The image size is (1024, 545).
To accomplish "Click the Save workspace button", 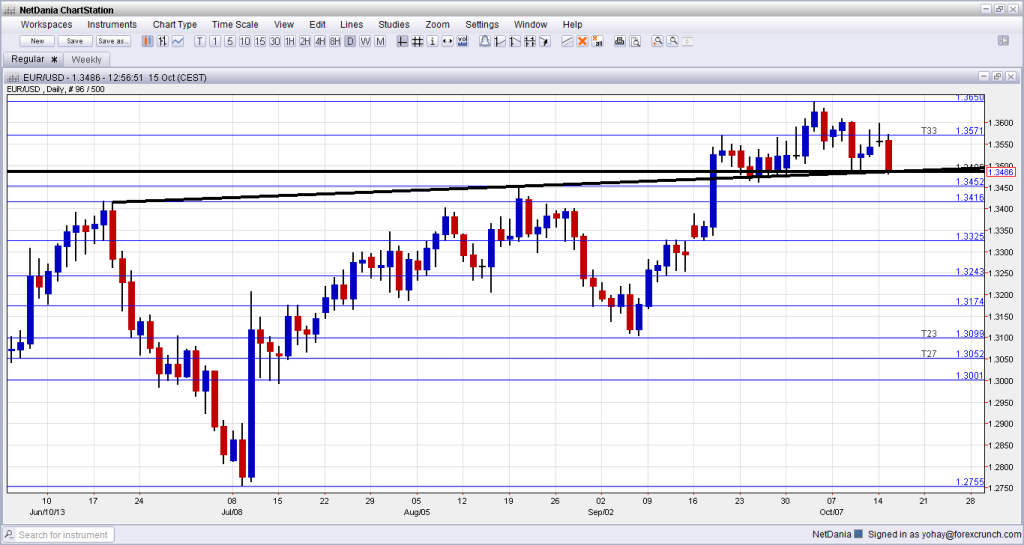I will [75, 41].
